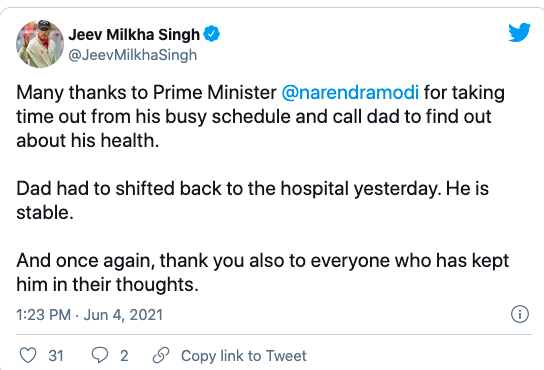Open the Twitter bird logo
This screenshot has width=544, height=370.
pyautogui.click(x=519, y=32)
